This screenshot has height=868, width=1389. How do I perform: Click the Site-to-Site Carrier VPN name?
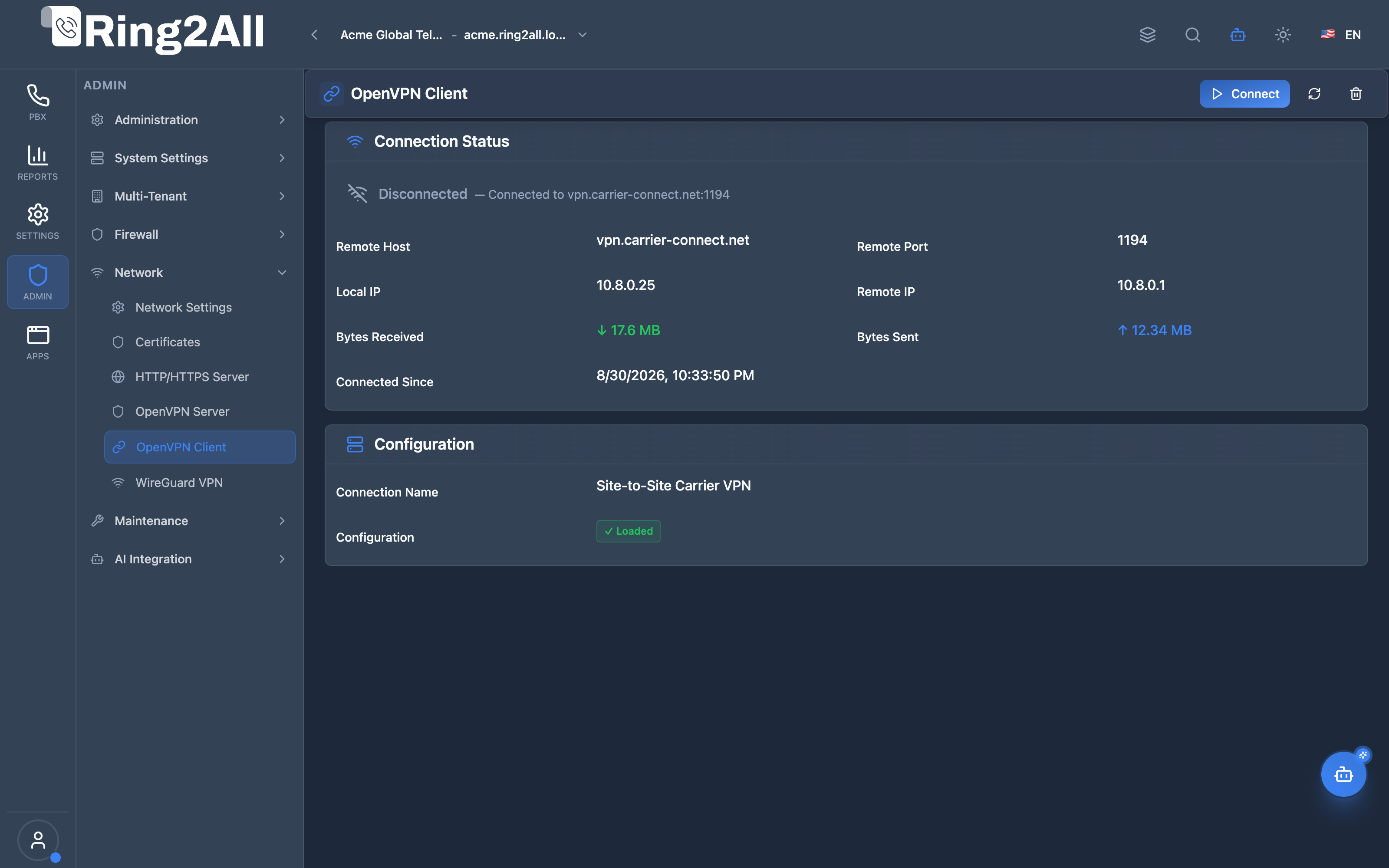[x=673, y=486]
